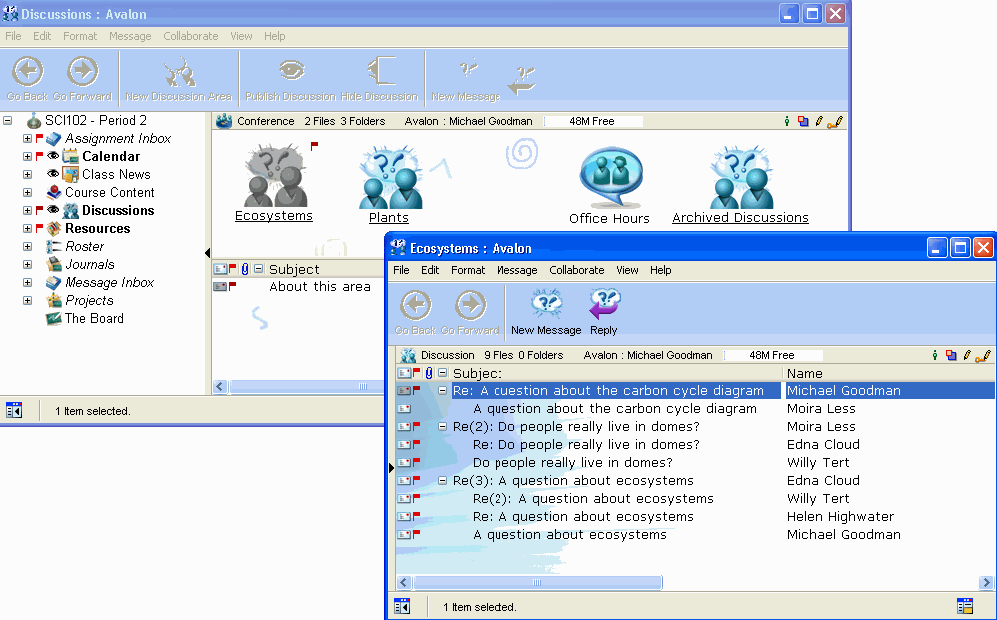997x620 pixels.
Task: Toggle the eye icon beside Class News
Action: [53, 174]
